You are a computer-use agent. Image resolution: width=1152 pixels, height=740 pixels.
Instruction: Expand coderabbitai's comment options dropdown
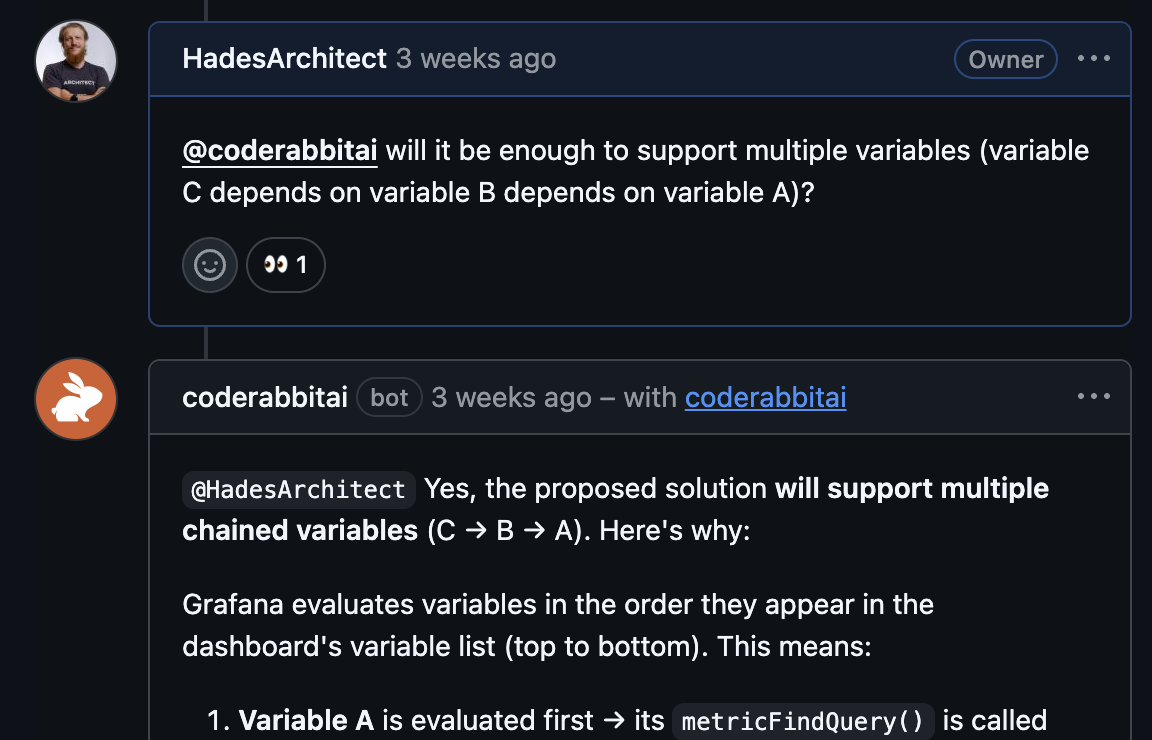pos(1094,396)
